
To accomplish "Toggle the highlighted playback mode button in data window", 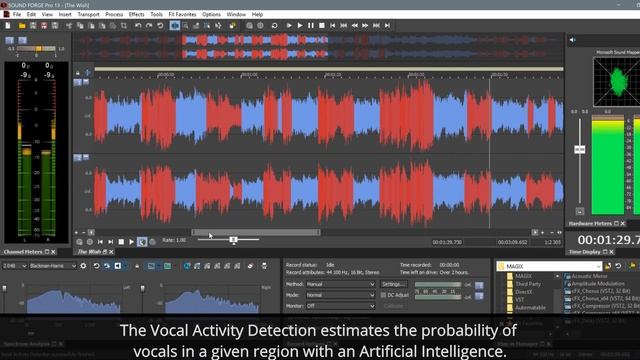I will tap(142, 242).
